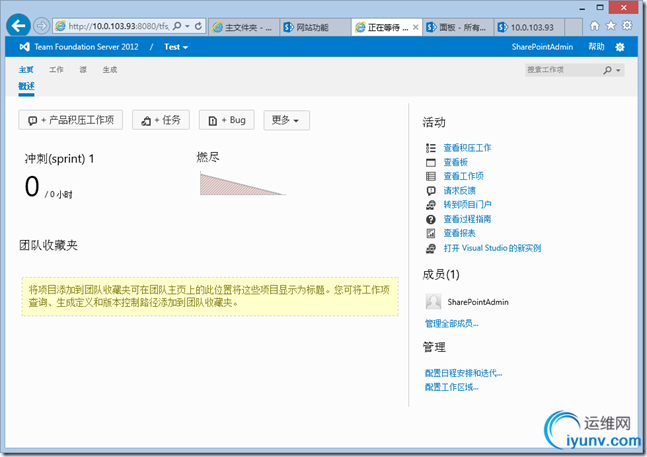The height and width of the screenshot is (457, 647).
Task: Click the feedback bubble icon beside 请求反馈
Action: pos(431,191)
